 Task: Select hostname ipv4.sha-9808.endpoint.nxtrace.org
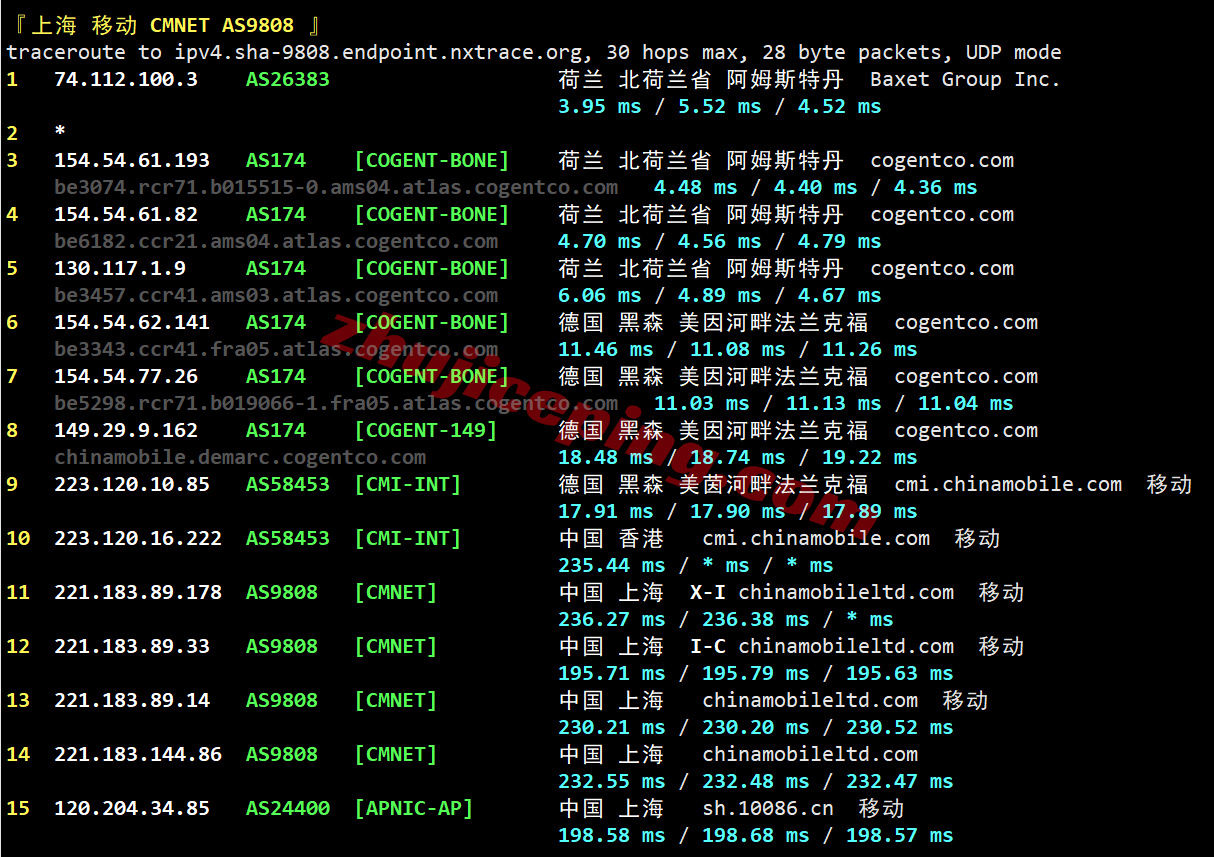(380, 52)
